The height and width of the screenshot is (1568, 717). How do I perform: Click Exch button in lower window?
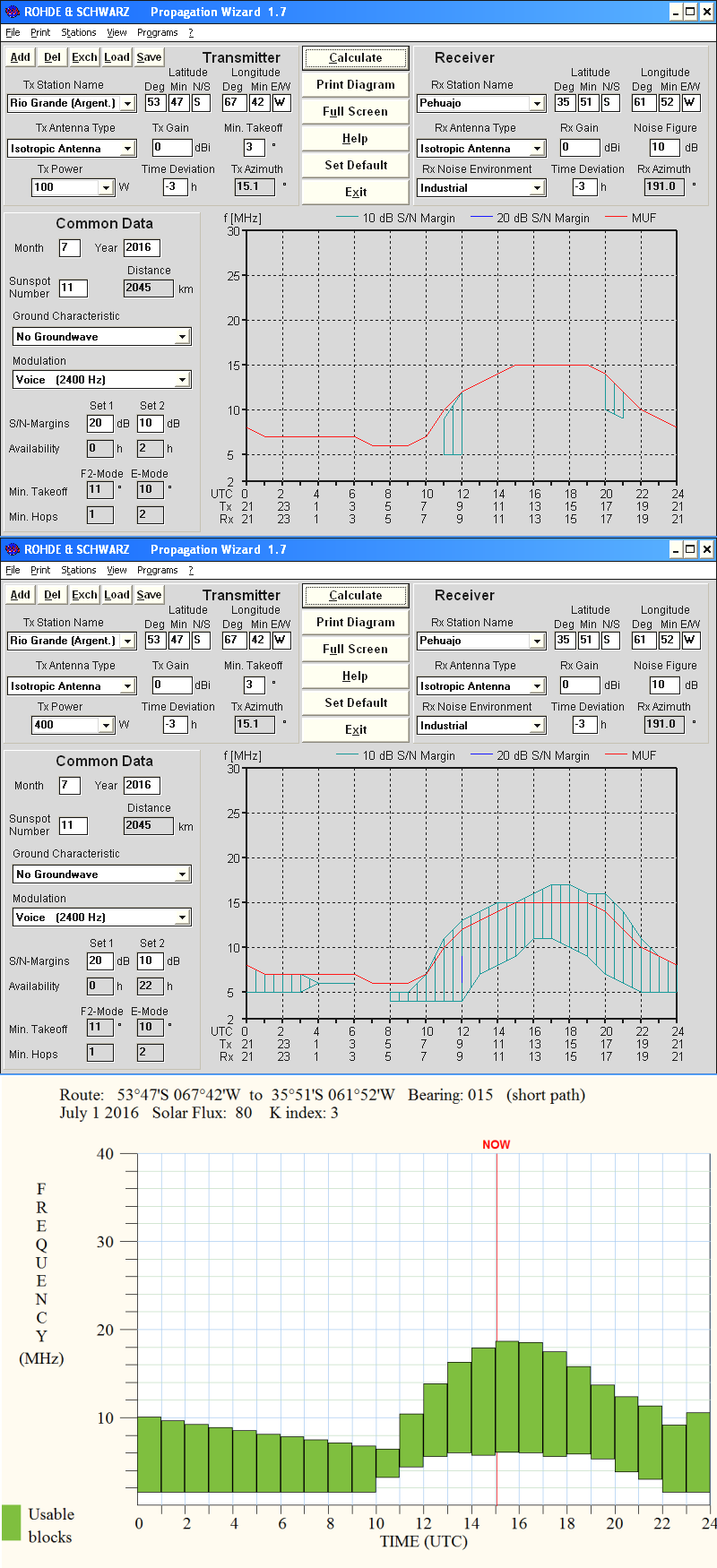[85, 595]
